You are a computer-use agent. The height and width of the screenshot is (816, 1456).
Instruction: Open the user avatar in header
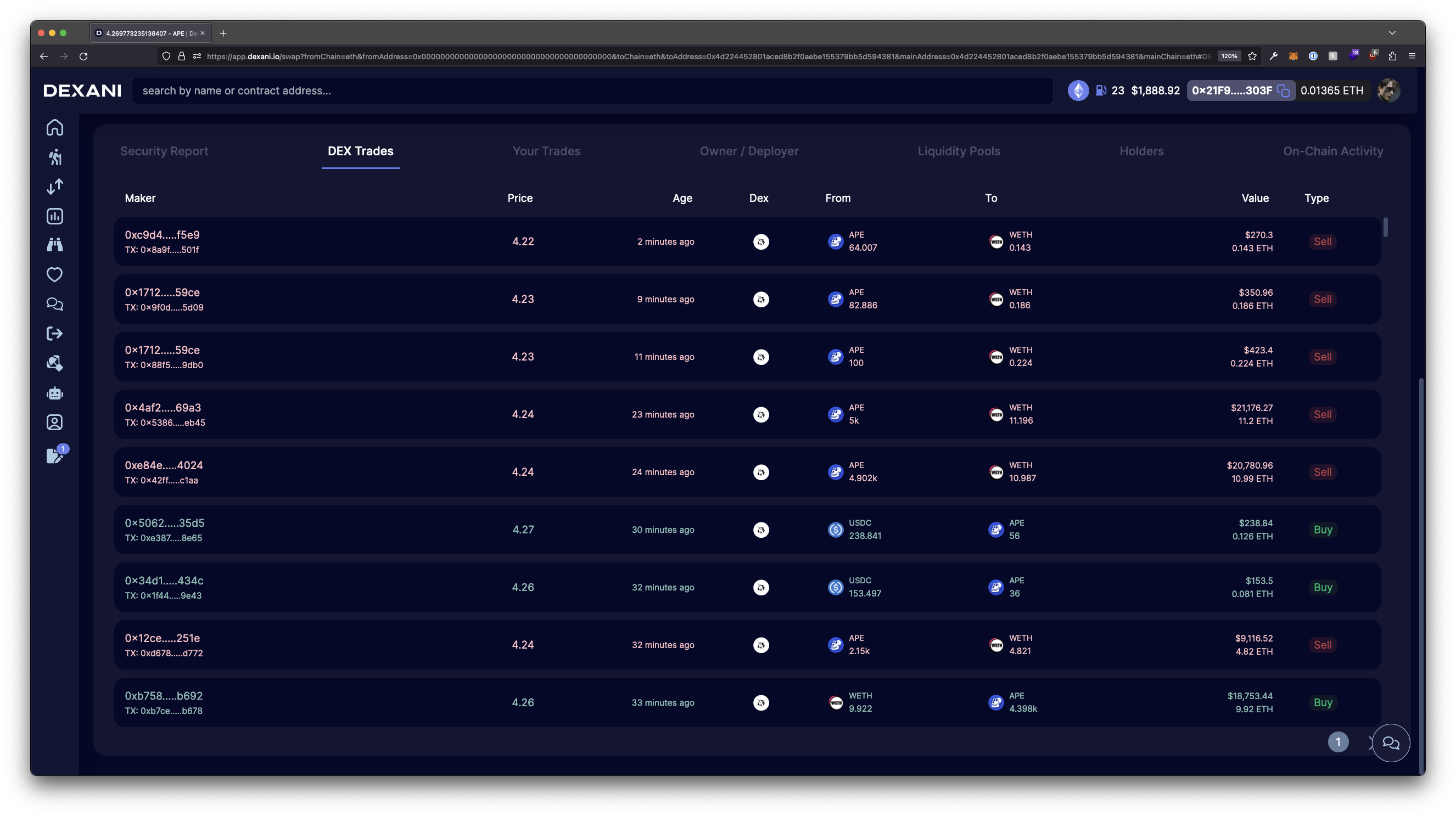point(1388,91)
